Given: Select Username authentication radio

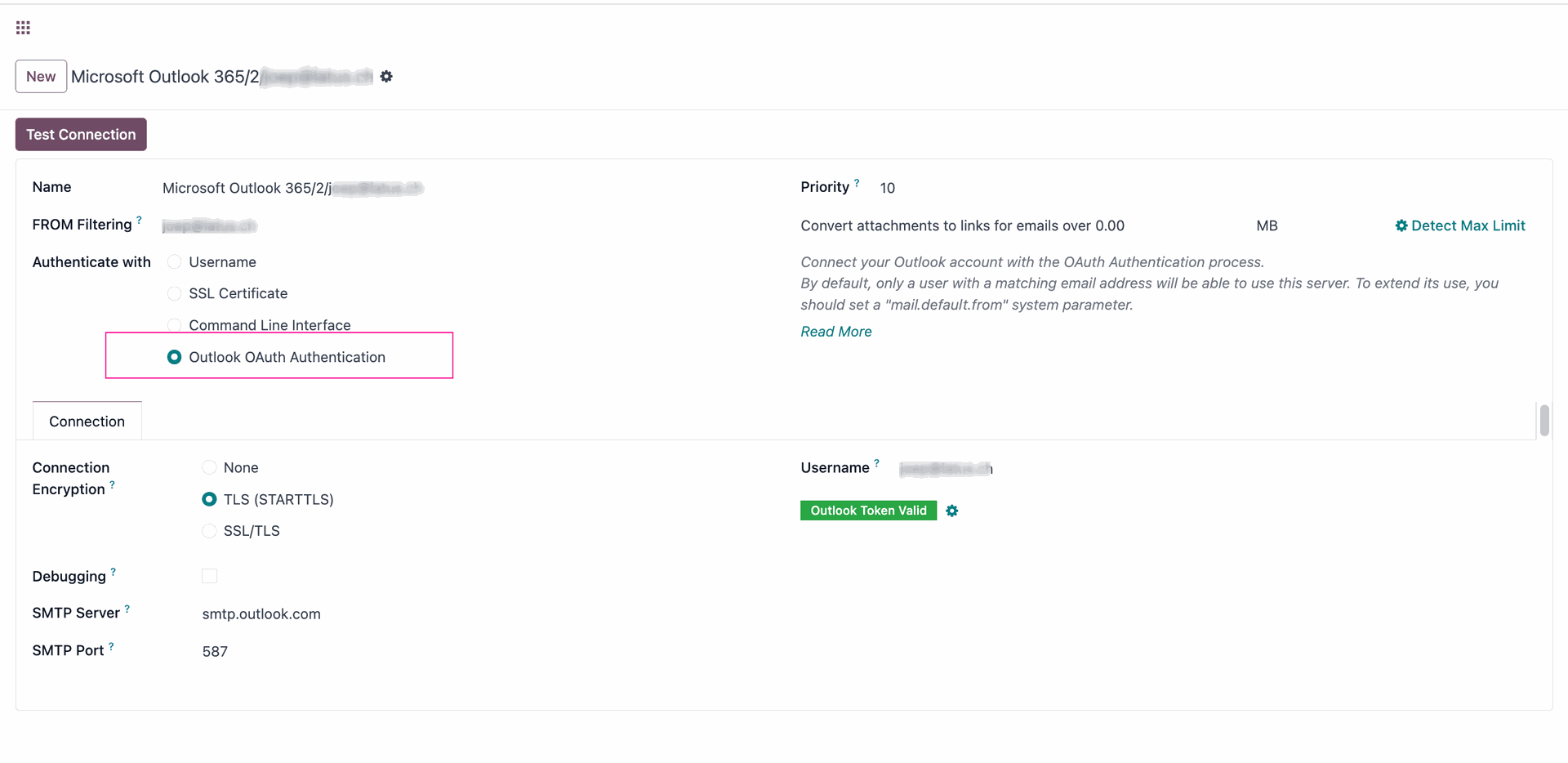Looking at the screenshot, I should point(174,261).
